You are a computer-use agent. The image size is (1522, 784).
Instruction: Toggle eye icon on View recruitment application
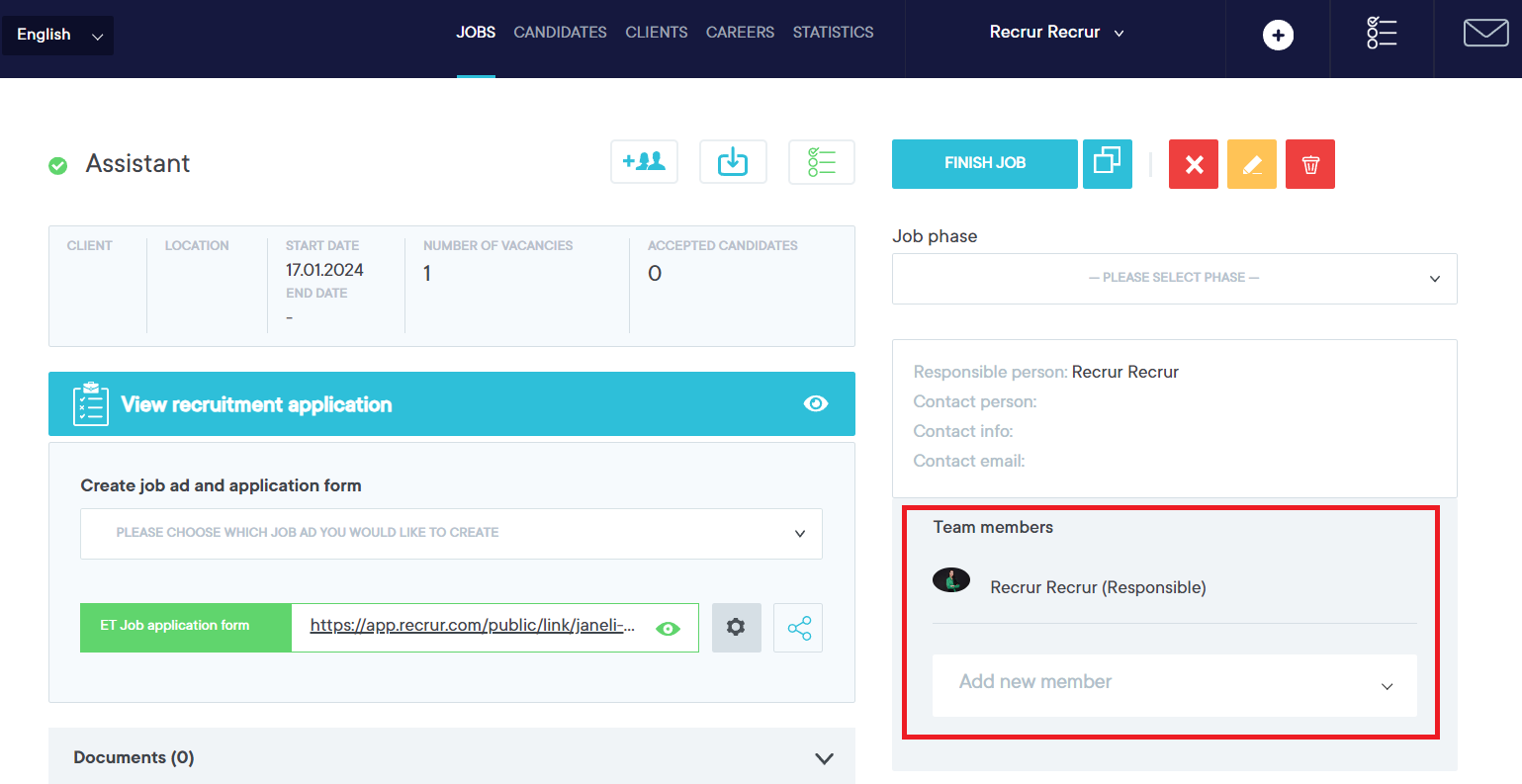click(x=815, y=403)
